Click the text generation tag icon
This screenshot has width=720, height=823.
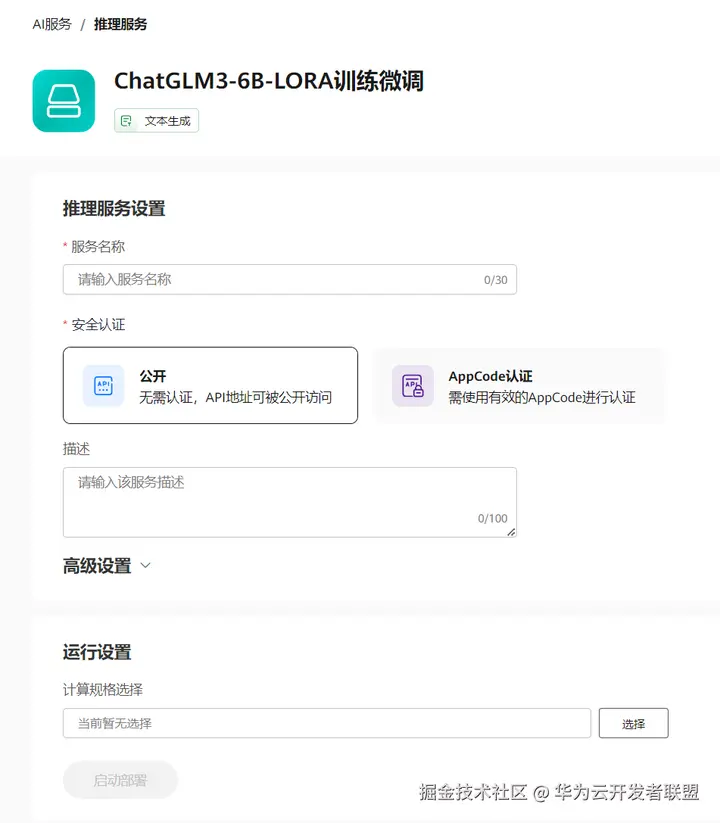coord(126,121)
